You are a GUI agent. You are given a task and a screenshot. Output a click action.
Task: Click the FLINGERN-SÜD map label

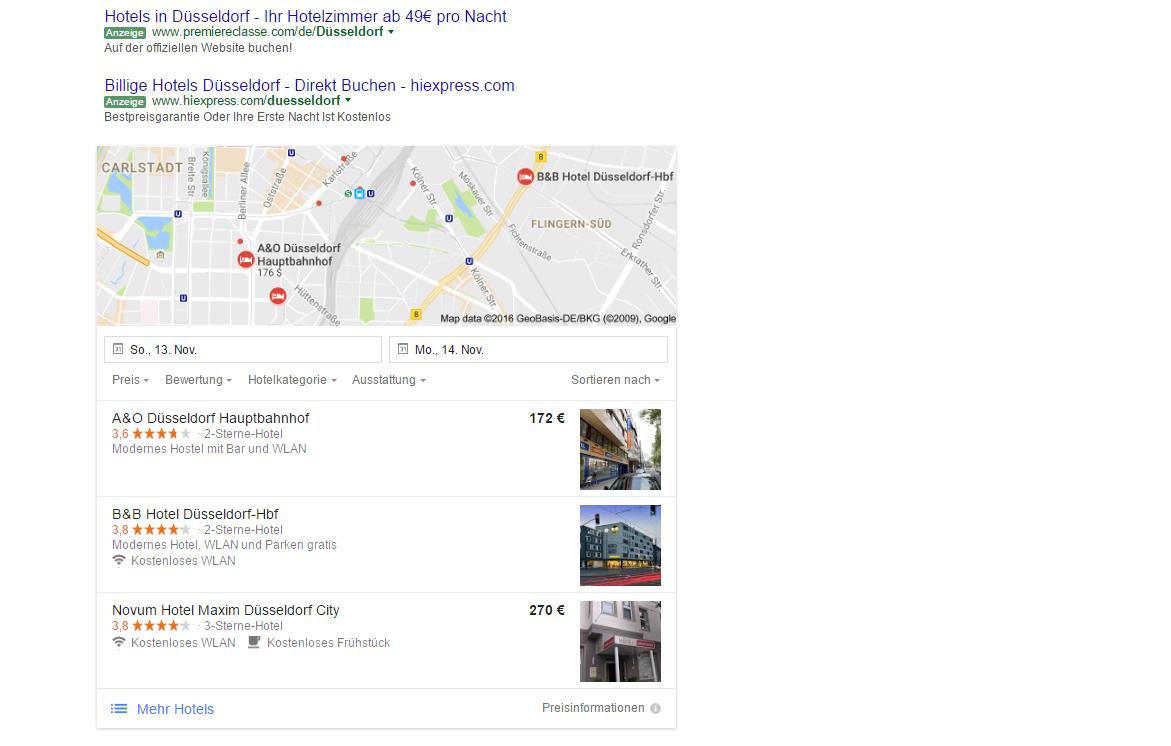point(571,224)
